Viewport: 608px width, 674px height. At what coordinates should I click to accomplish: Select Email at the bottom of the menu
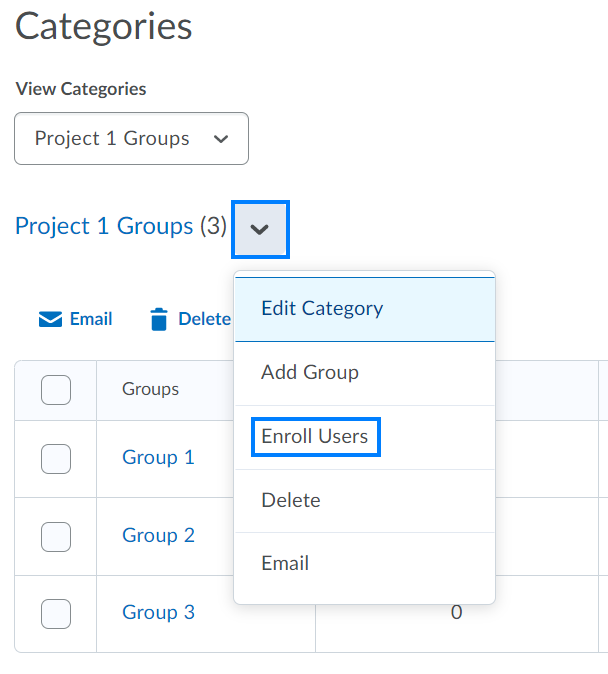pyautogui.click(x=285, y=564)
